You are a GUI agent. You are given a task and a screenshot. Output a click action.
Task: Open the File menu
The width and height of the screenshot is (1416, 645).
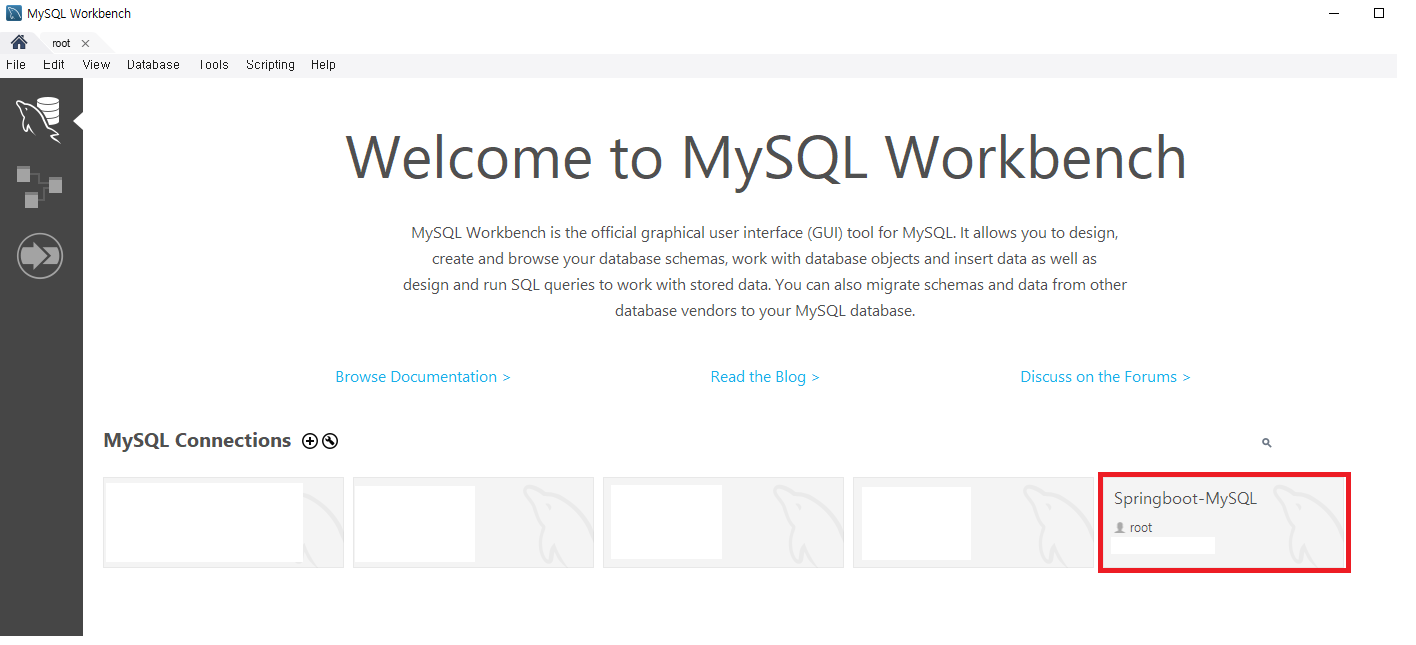[x=16, y=65]
